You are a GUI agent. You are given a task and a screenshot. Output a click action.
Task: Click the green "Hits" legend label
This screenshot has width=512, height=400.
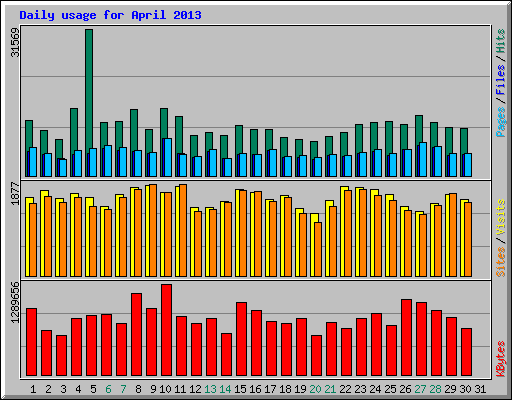pyautogui.click(x=500, y=41)
